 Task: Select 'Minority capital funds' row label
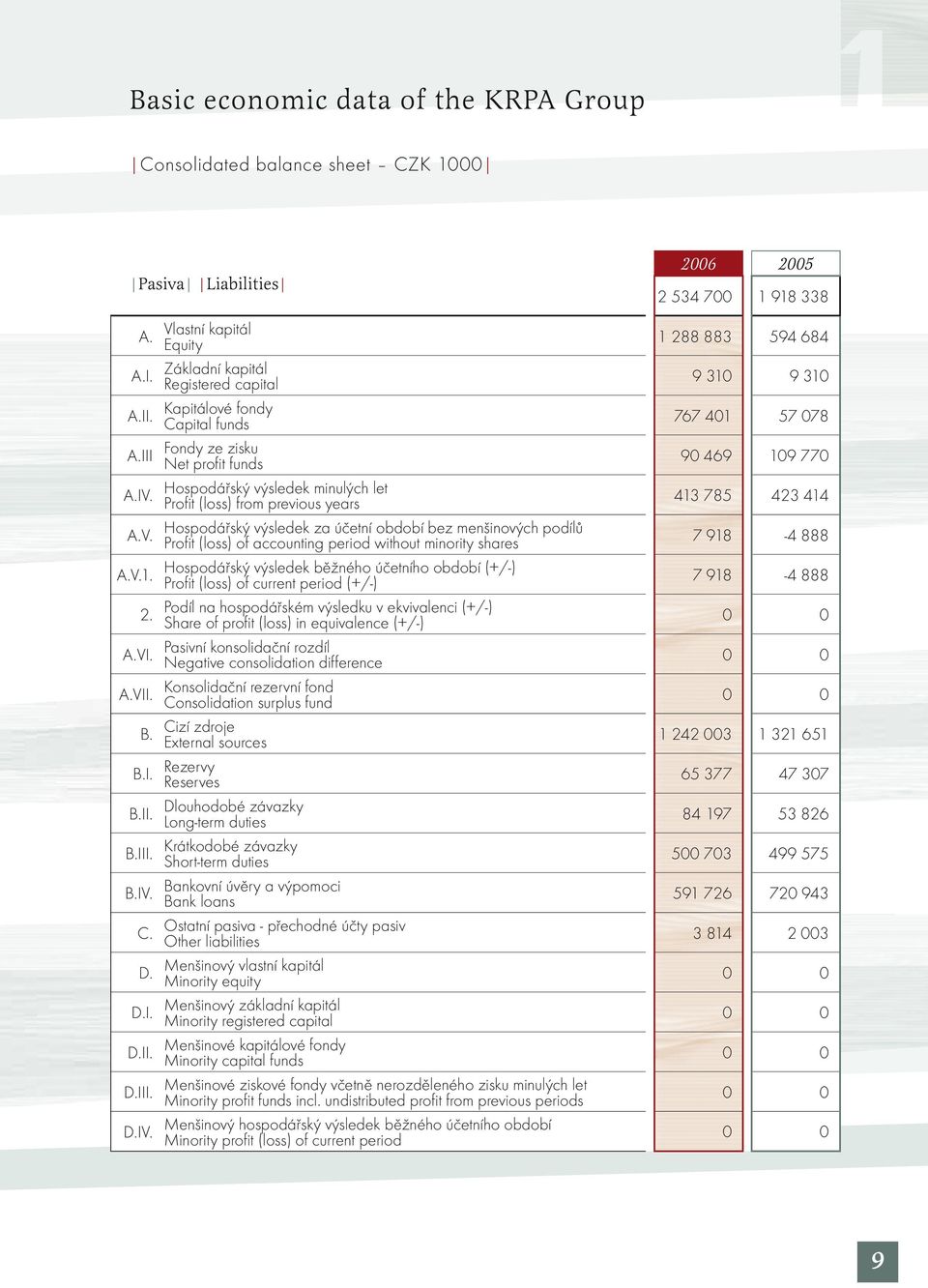coord(234,1060)
